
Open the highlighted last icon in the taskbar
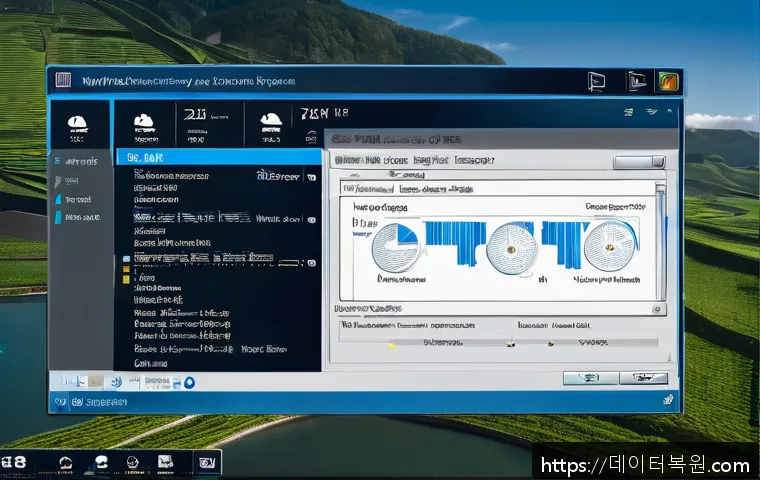(x=207, y=463)
